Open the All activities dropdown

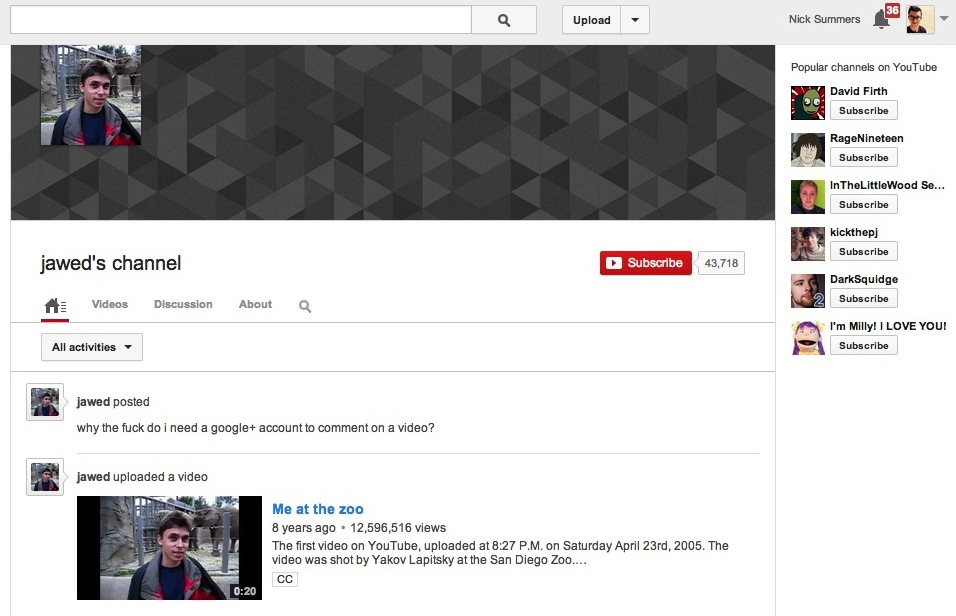tap(92, 347)
